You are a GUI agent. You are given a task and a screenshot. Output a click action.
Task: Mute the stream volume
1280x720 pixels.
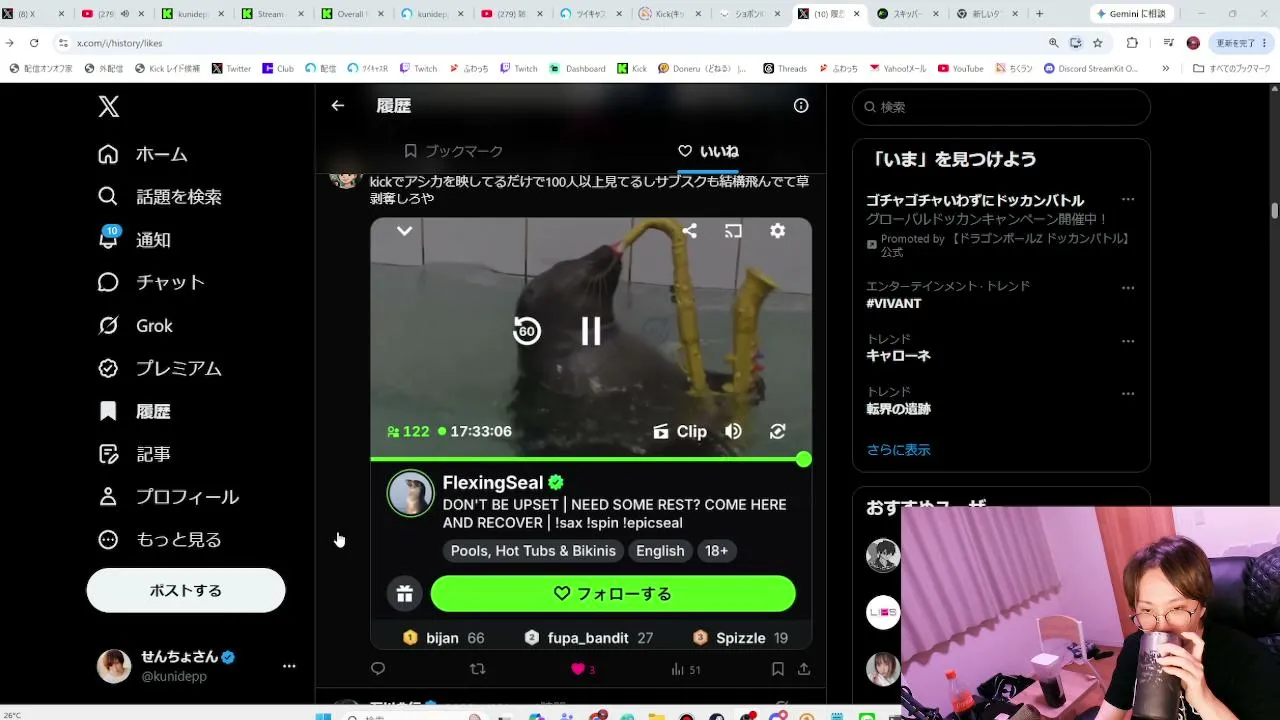(733, 432)
